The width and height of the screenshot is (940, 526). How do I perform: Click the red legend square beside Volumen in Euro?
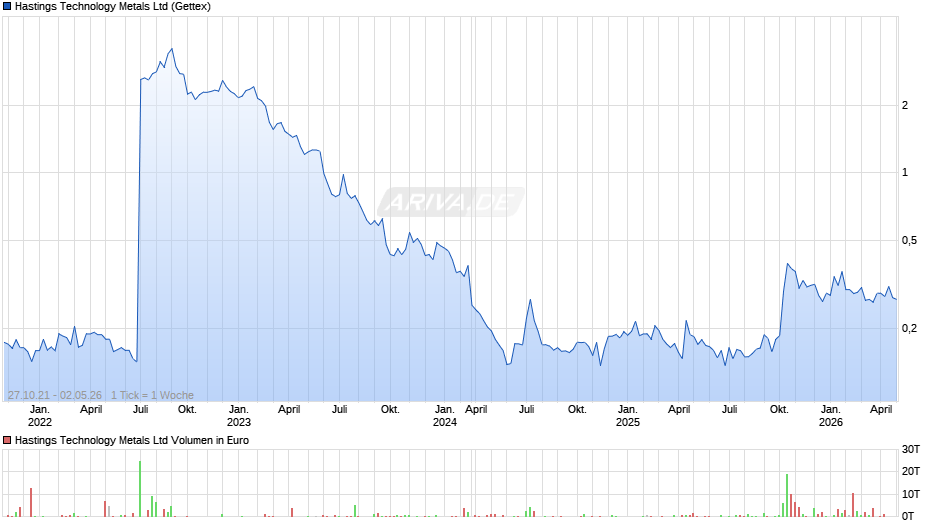click(x=7, y=440)
